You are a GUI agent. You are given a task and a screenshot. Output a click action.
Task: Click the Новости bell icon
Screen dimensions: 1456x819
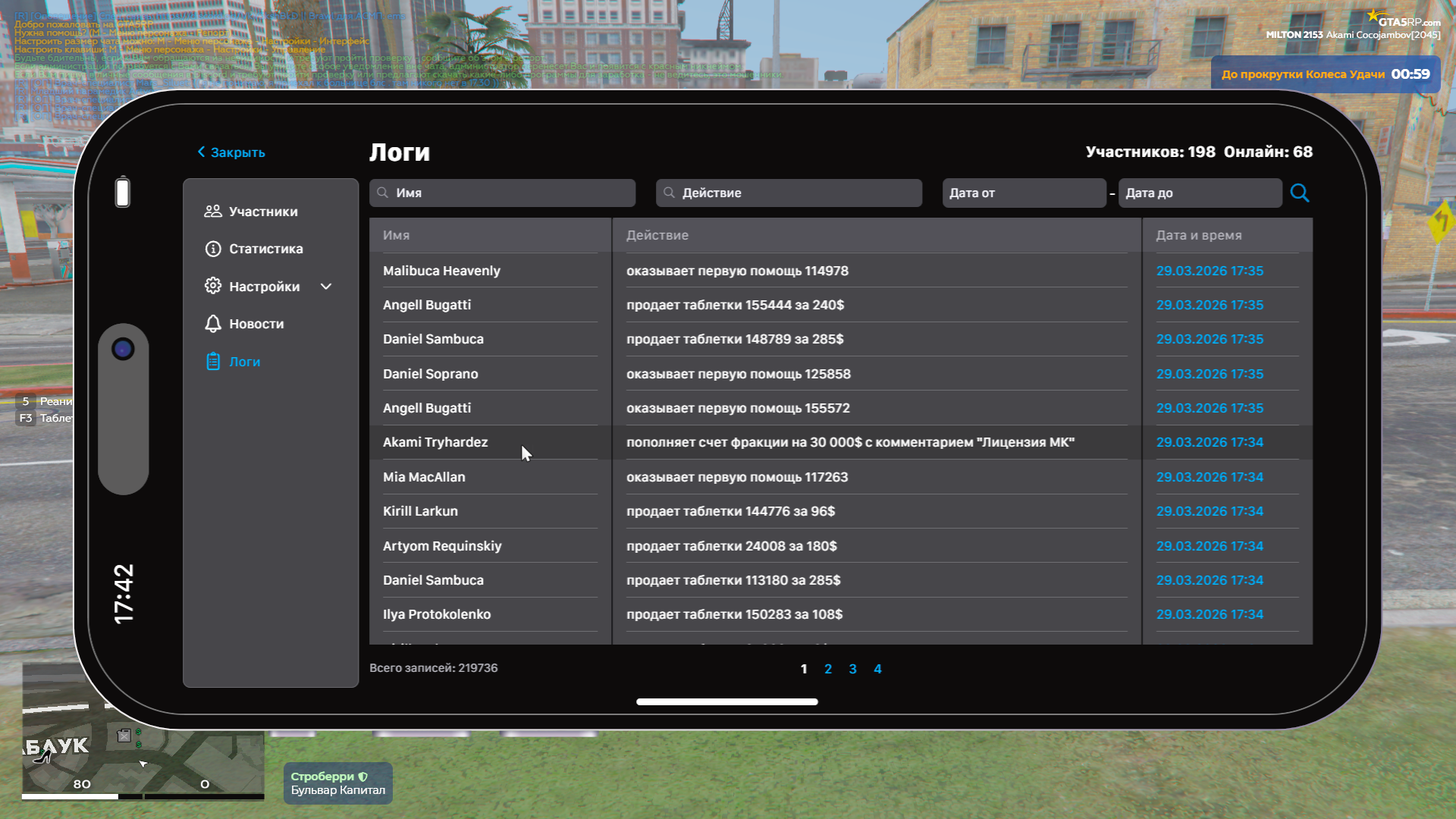click(213, 324)
